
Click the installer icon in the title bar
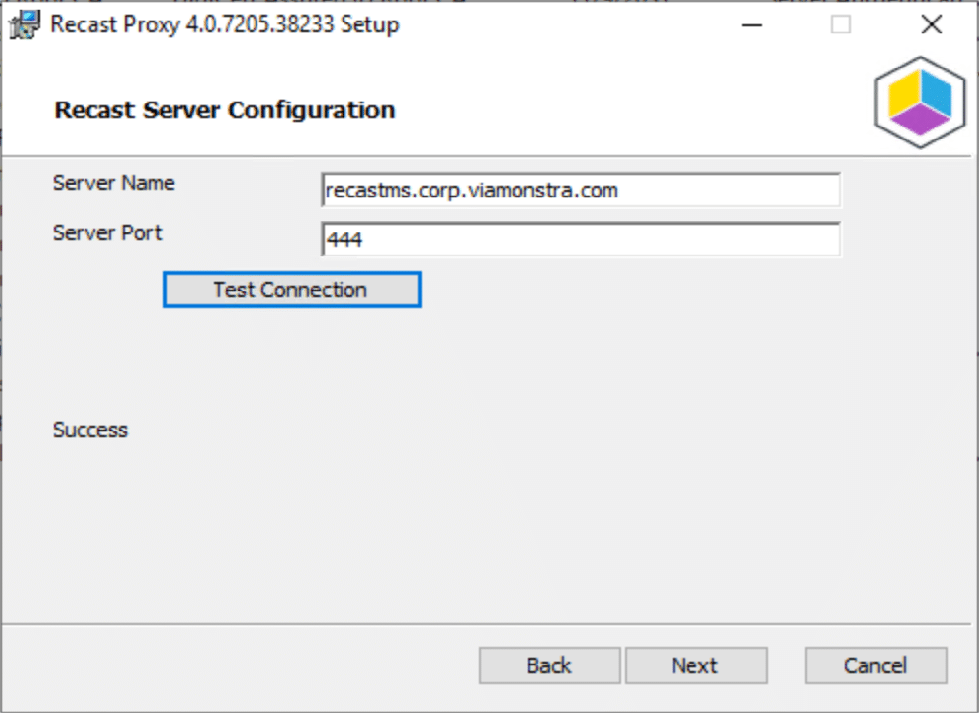pyautogui.click(x=22, y=24)
